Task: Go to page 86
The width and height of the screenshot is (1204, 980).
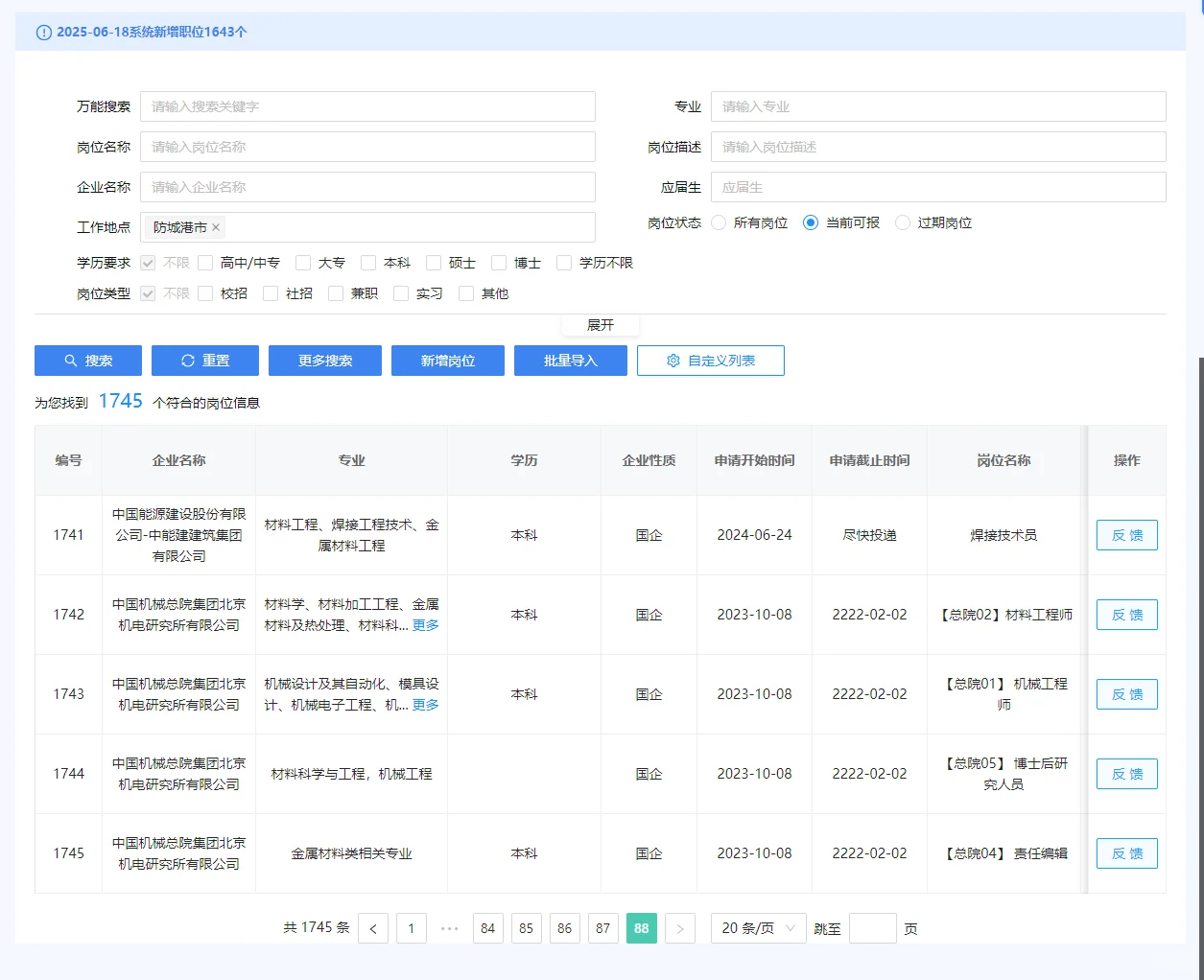Action: tap(565, 928)
